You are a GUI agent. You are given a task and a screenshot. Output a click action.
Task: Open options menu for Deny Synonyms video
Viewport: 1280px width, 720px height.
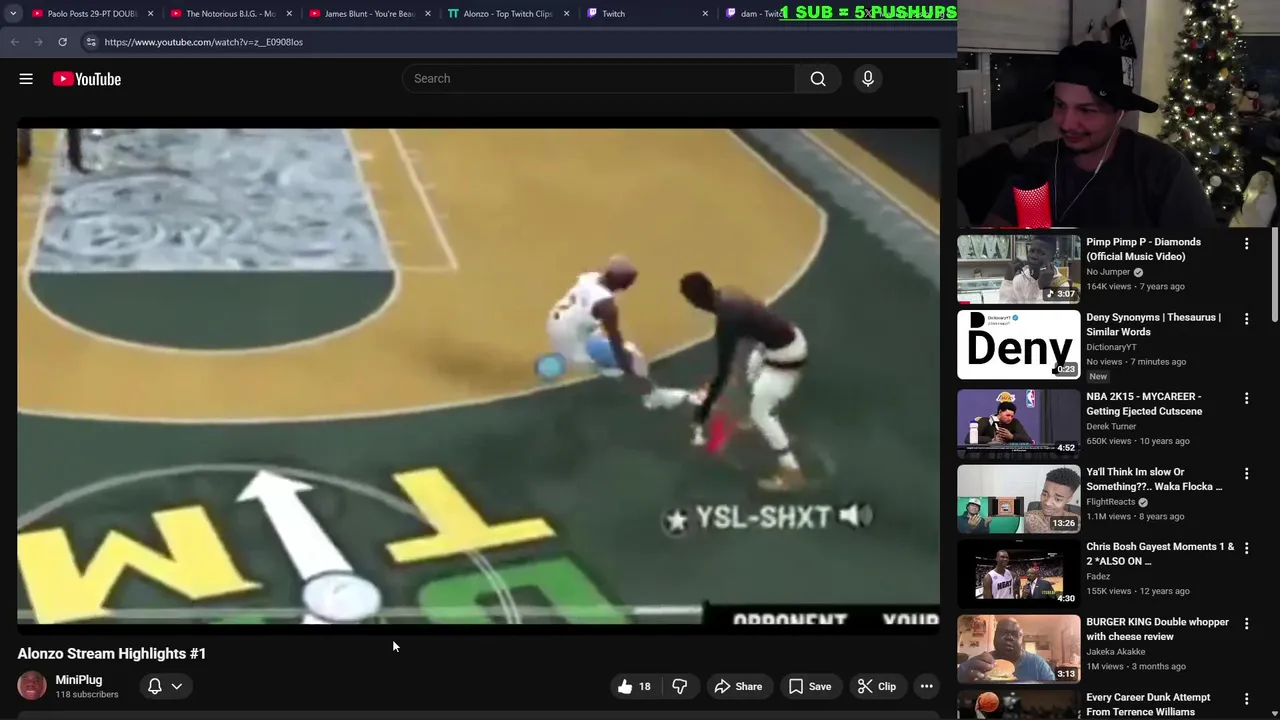(1246, 319)
